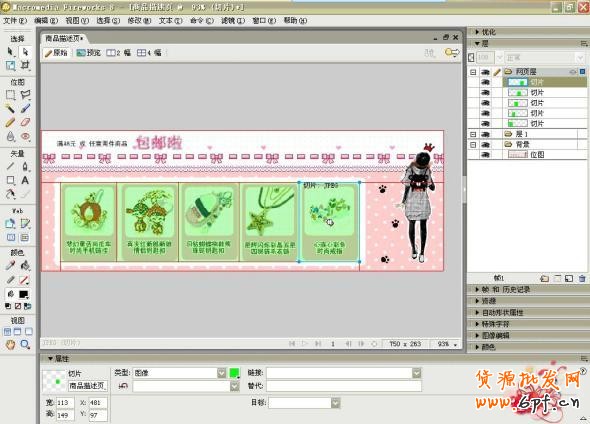Select the Subselection tool
The image size is (590, 424).
[25, 52]
